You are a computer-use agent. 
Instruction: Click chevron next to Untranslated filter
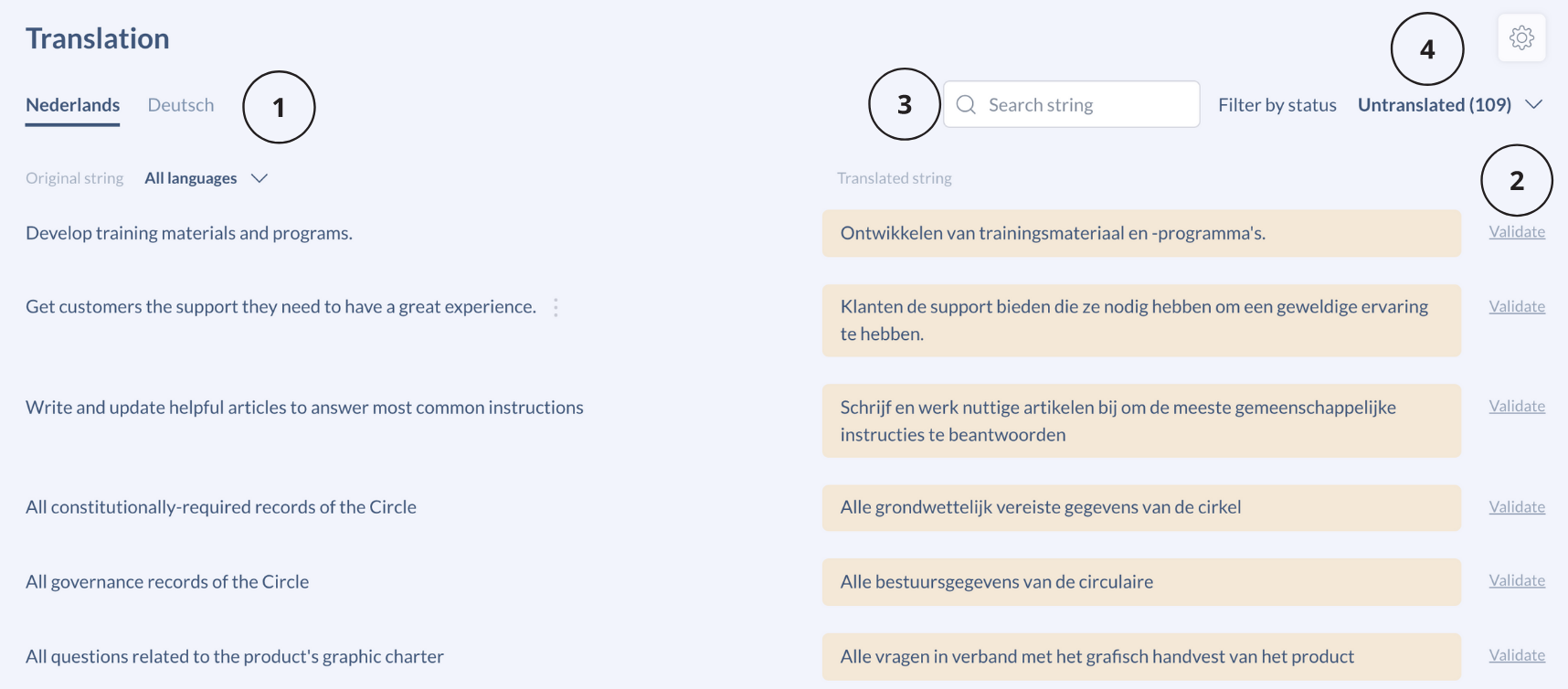[x=1534, y=105]
